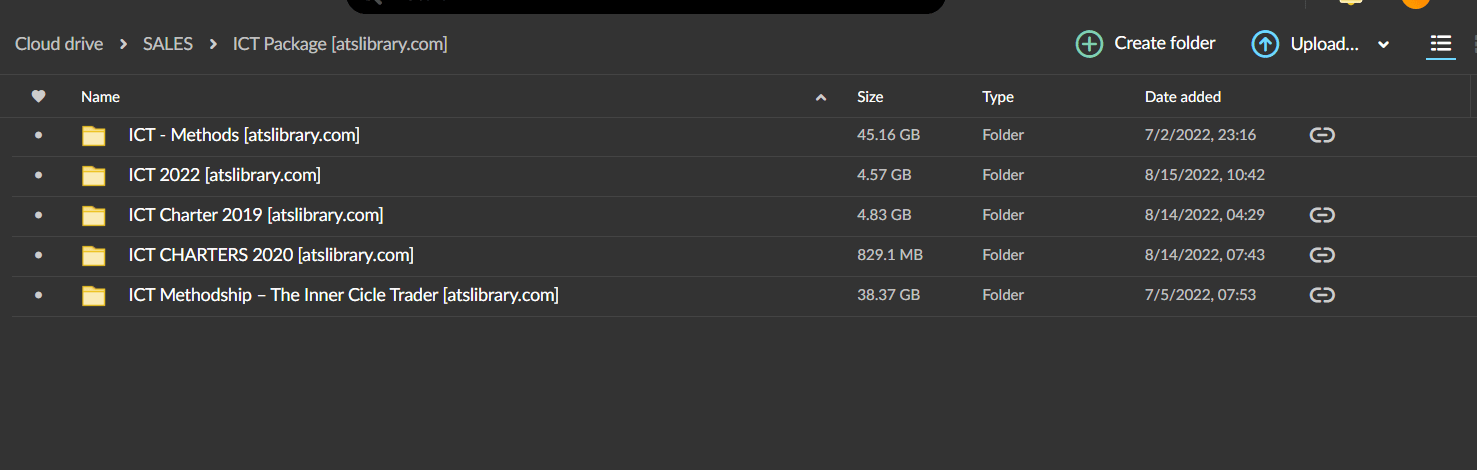Toggle favorite dot for ICT - Methods

point(39,135)
